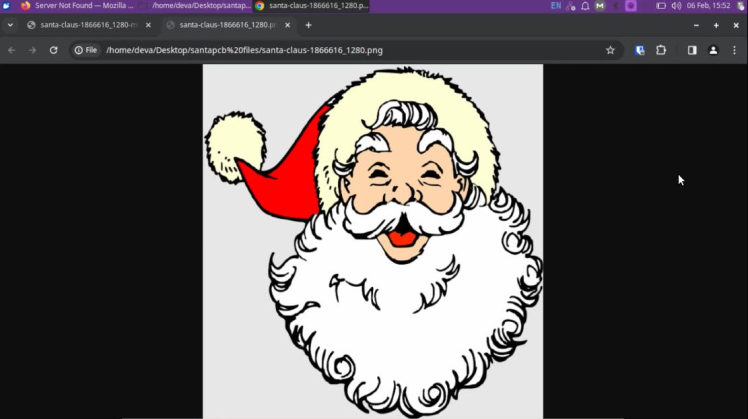The width and height of the screenshot is (748, 419).
Task: Open the network connections tray icon
Action: click(x=571, y=6)
